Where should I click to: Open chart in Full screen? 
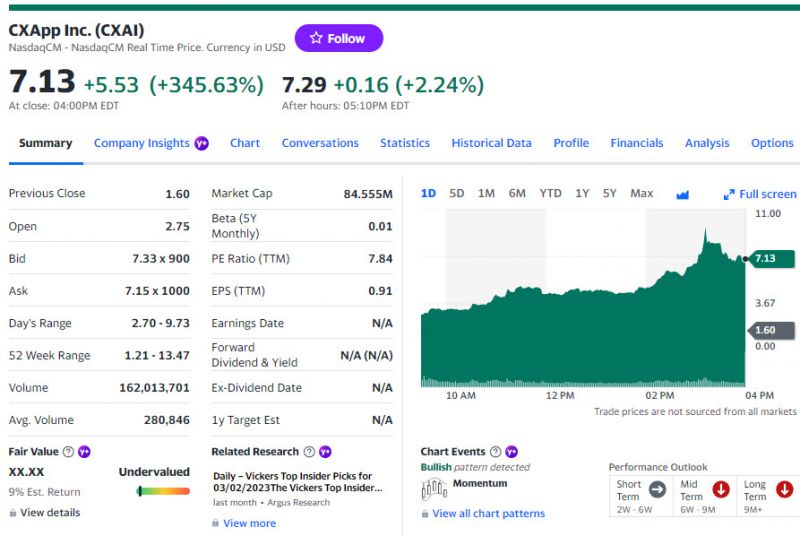click(x=760, y=194)
